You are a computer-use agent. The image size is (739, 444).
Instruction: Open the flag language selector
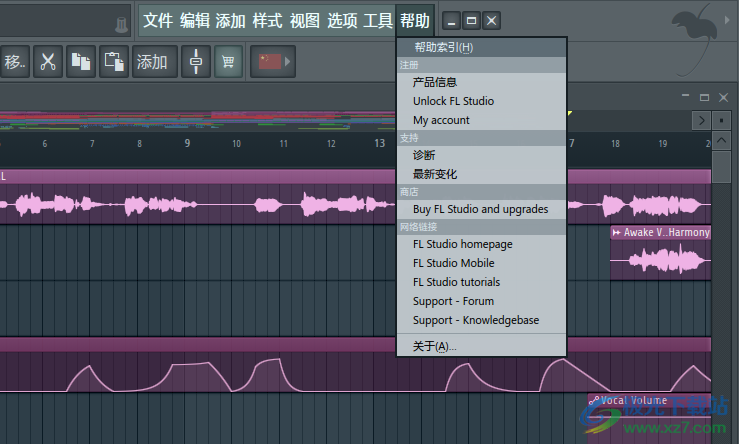[273, 61]
